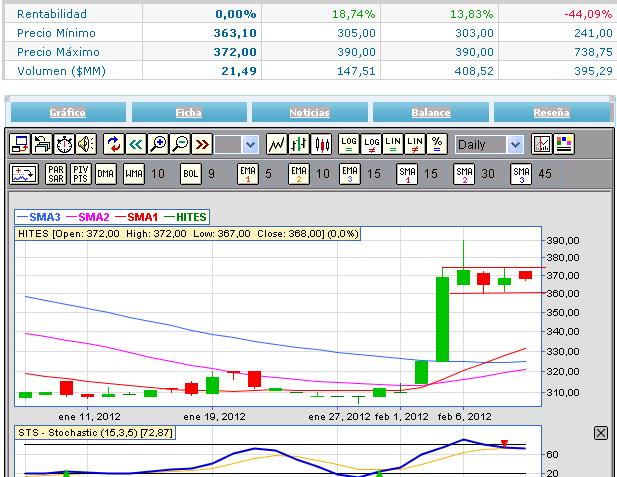Click the stopwatch timer icon
The width and height of the screenshot is (617, 477).
[x=63, y=144]
